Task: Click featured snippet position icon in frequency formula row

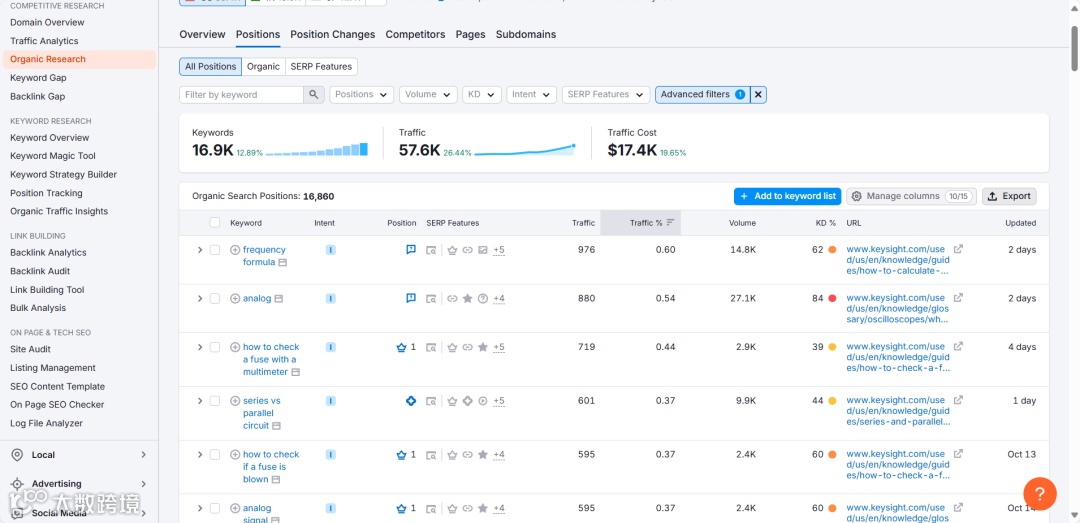Action: click(411, 249)
